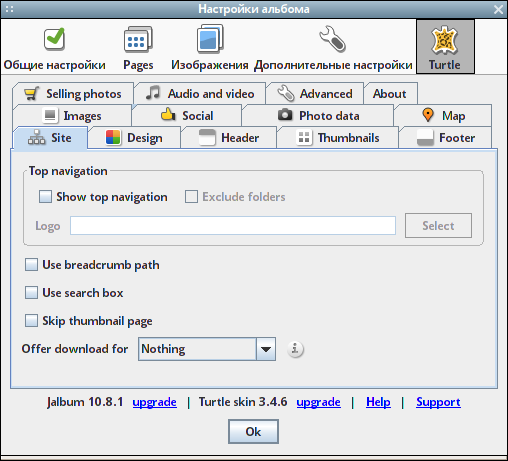Image resolution: width=508 pixels, height=461 pixels.
Task: Click the Footer tab icon
Action: point(425,137)
